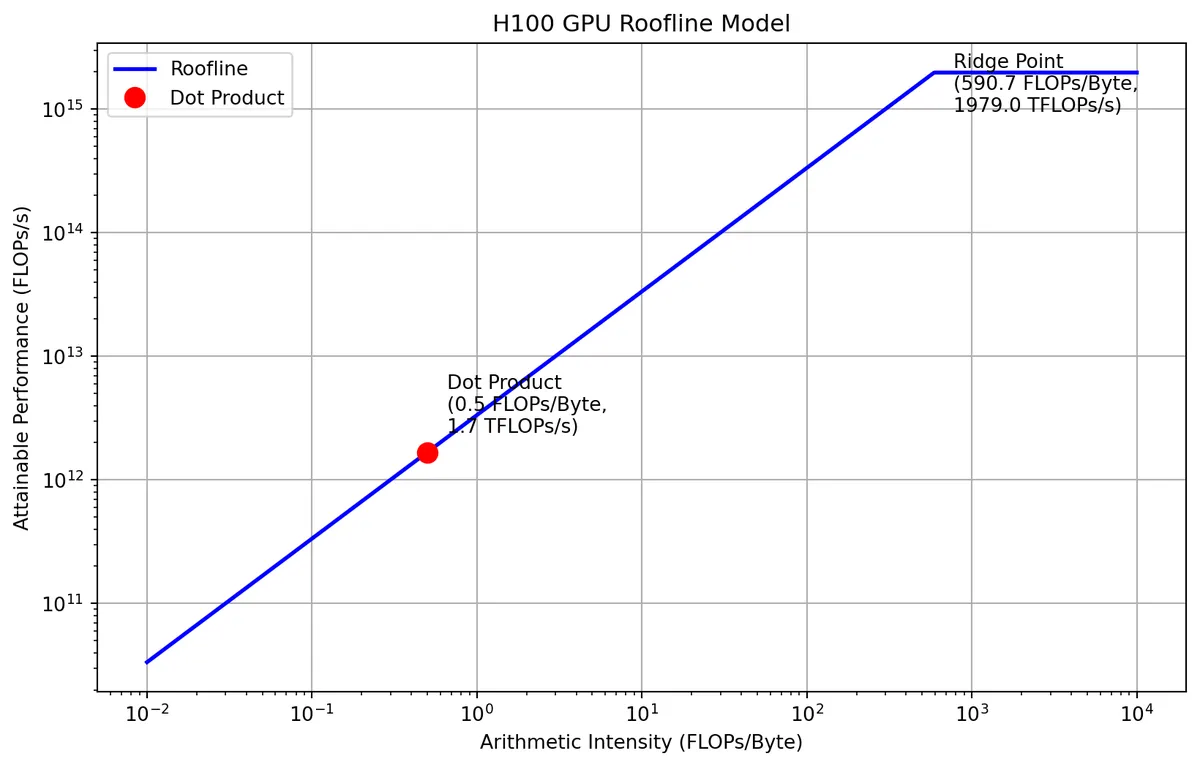This screenshot has width=1200, height=767.
Task: Select the Dot Product legend text
Action: pyautogui.click(x=227, y=98)
